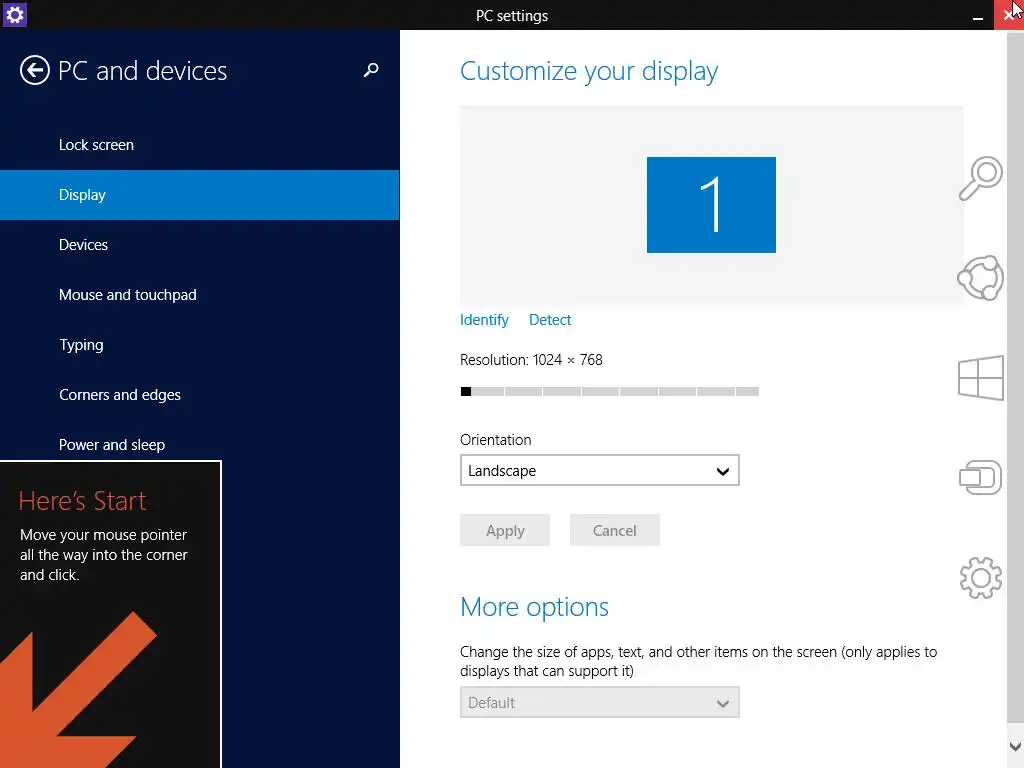Select the display 1 monitor thumbnail
Viewport: 1024px width, 768px height.
711,204
